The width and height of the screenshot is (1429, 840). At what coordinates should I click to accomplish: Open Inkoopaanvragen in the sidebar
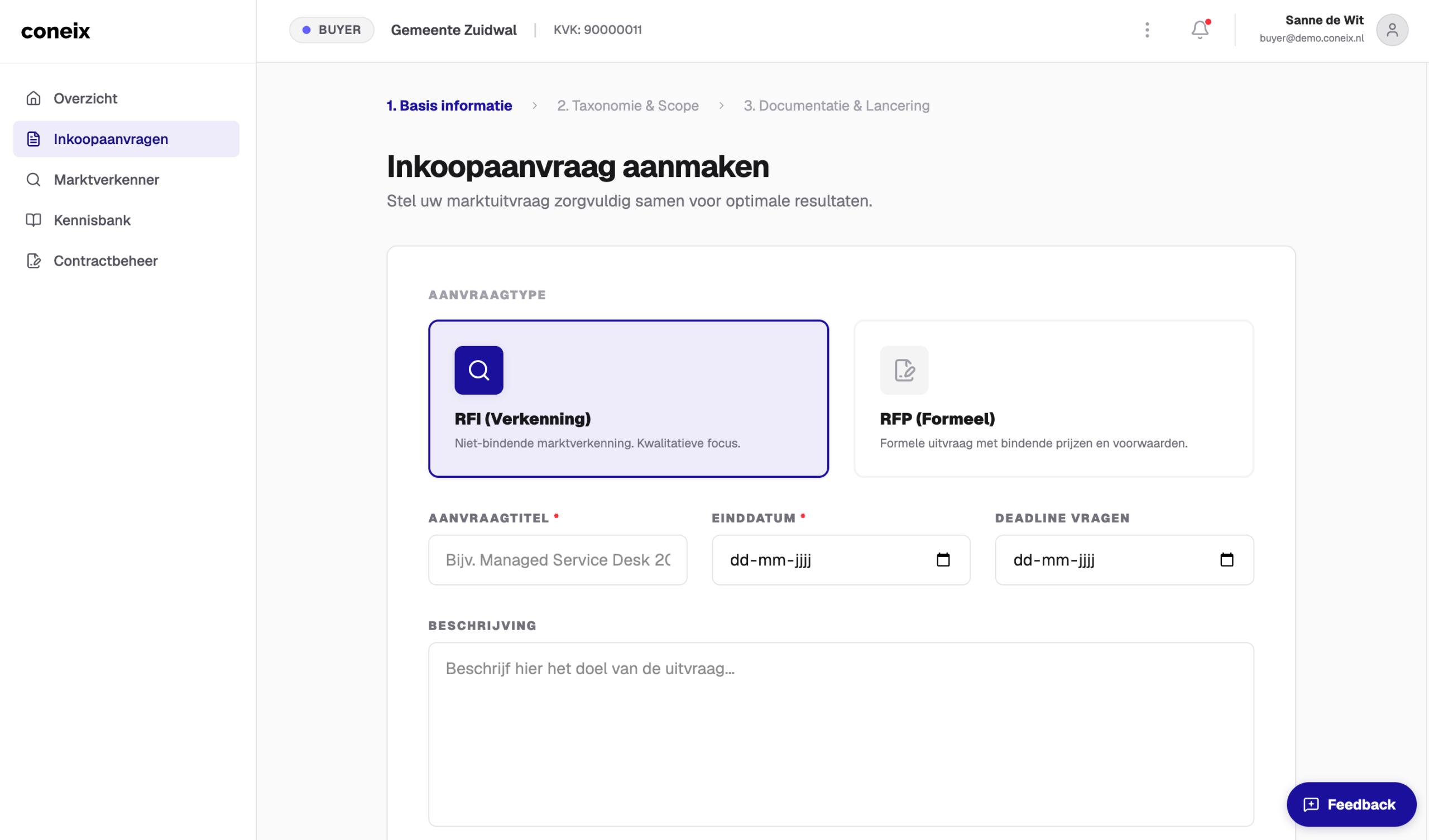pyautogui.click(x=127, y=139)
